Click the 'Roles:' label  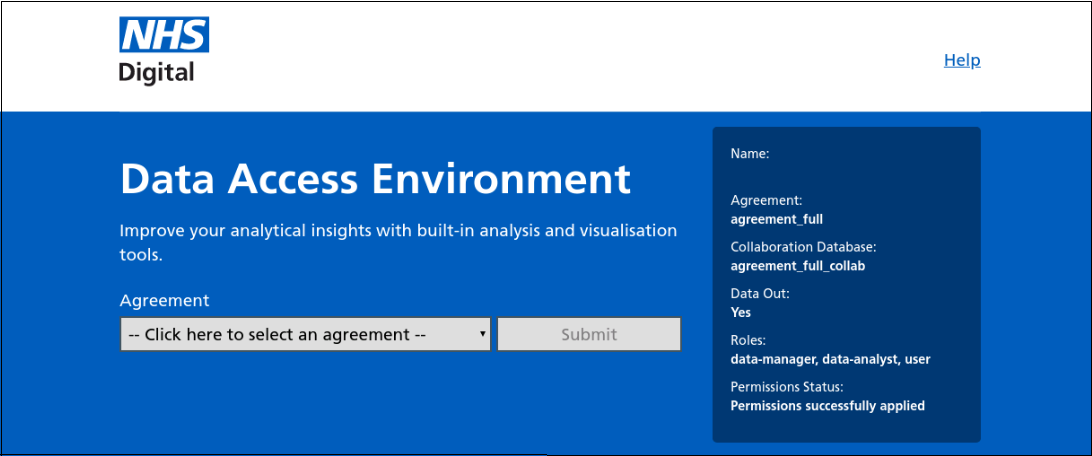coord(748,340)
